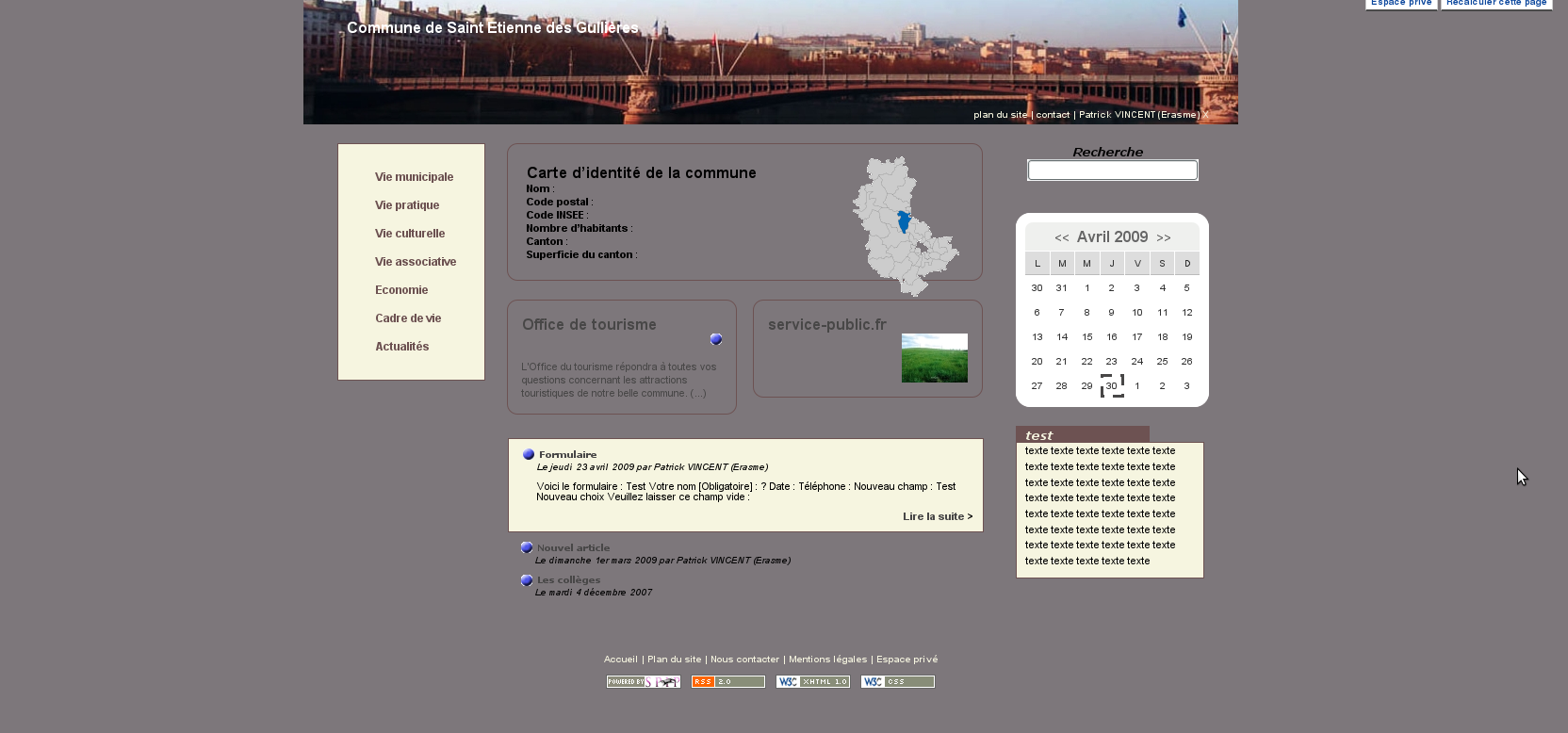Image resolution: width=1568 pixels, height=733 pixels.
Task: Click the Recherche search input field
Action: (x=1112, y=171)
